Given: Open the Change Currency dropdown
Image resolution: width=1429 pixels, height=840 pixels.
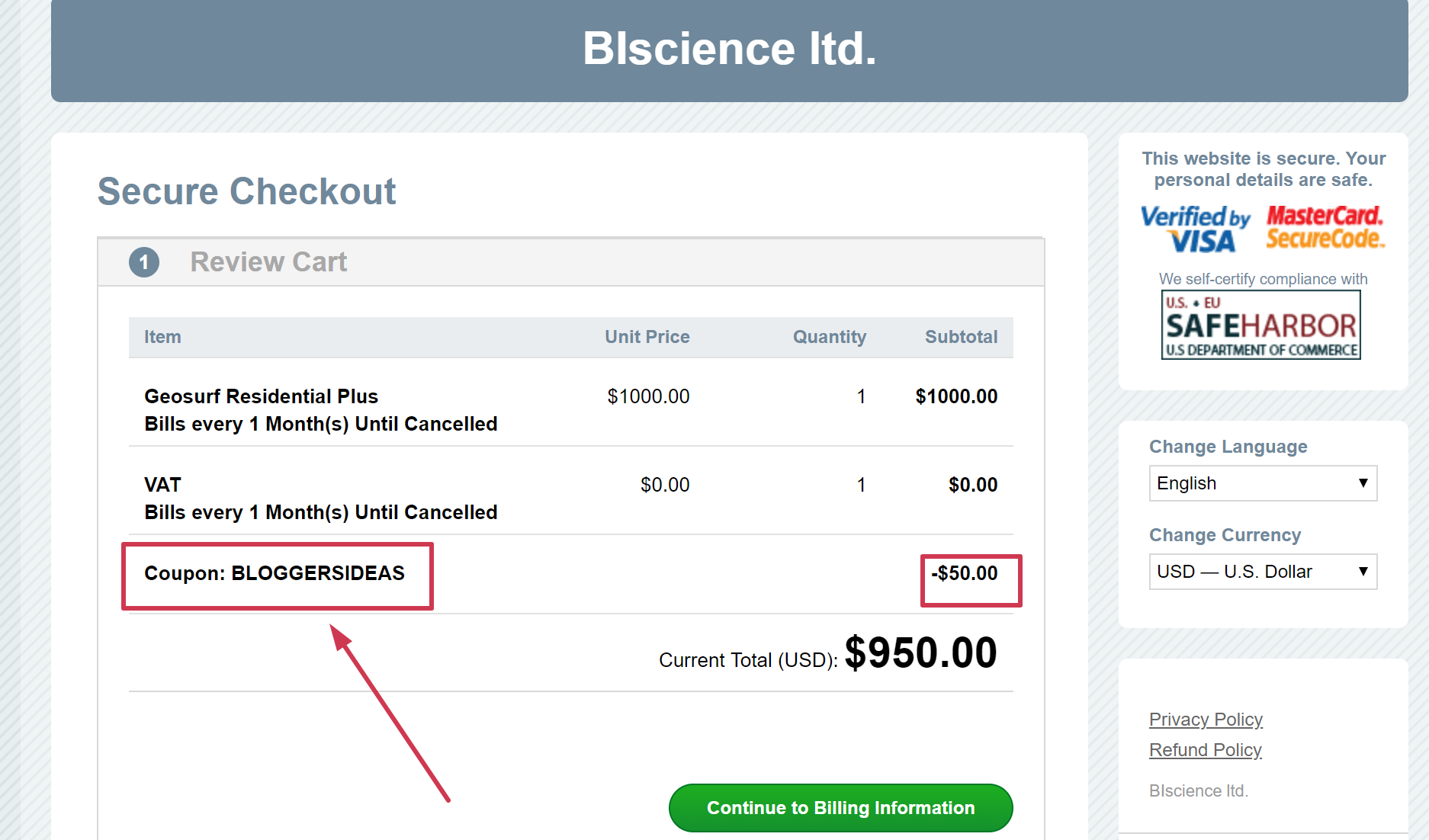Looking at the screenshot, I should 1262,572.
